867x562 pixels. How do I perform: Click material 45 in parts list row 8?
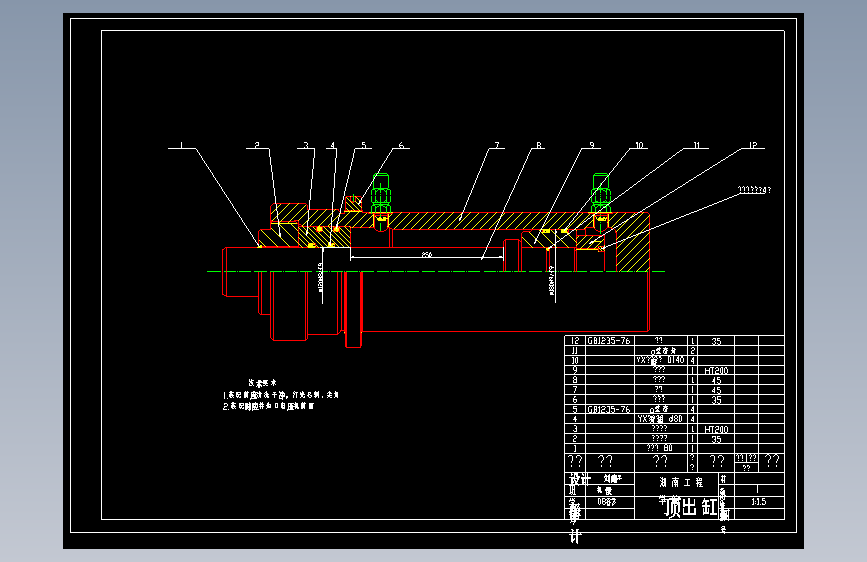[716, 381]
